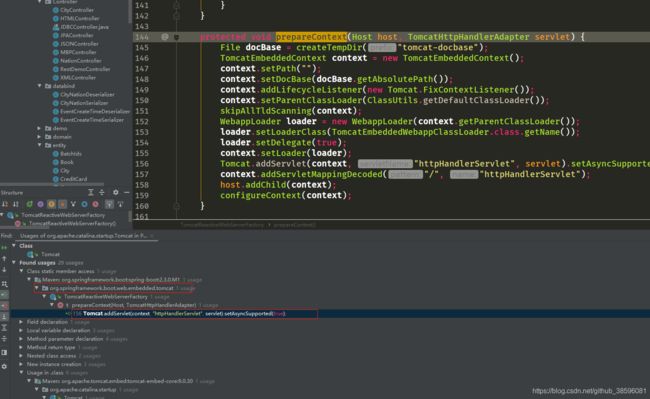Click project tree vertical scrollbar
Viewport: 650px width, 399px height.
tap(130, 12)
